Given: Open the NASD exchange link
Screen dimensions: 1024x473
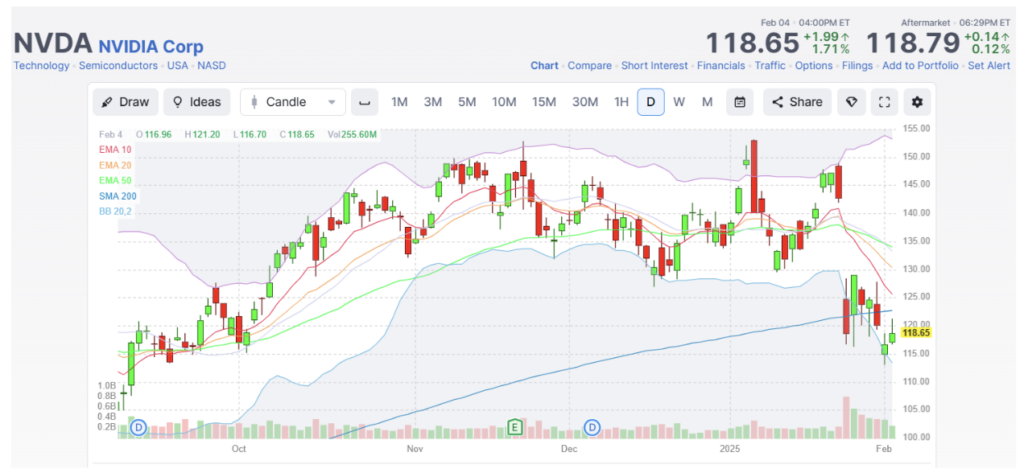Looking at the screenshot, I should pos(212,65).
